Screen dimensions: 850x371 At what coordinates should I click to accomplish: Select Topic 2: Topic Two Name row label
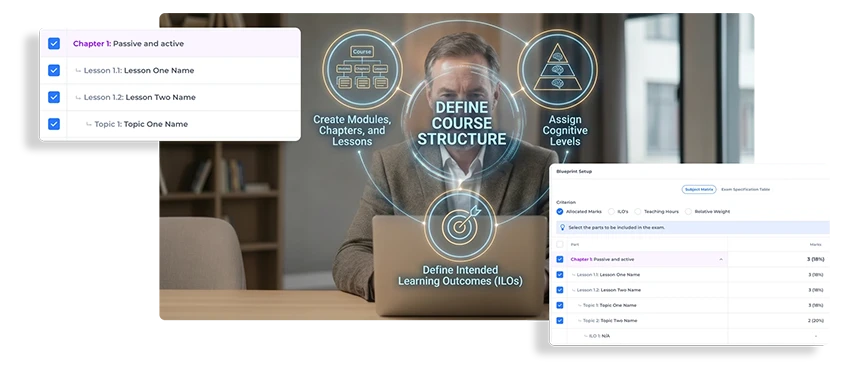[x=610, y=321]
